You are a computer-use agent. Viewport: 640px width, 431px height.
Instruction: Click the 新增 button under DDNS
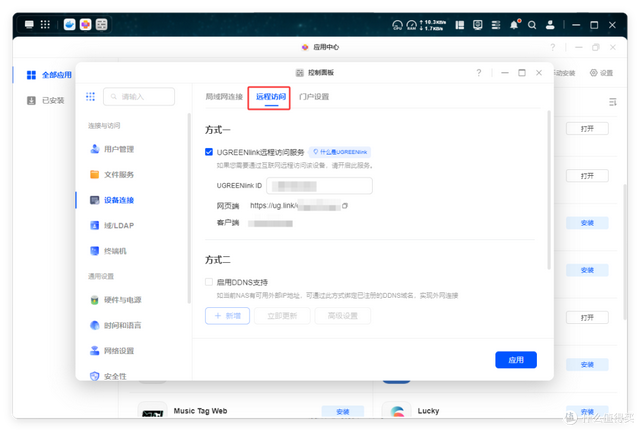(227, 316)
